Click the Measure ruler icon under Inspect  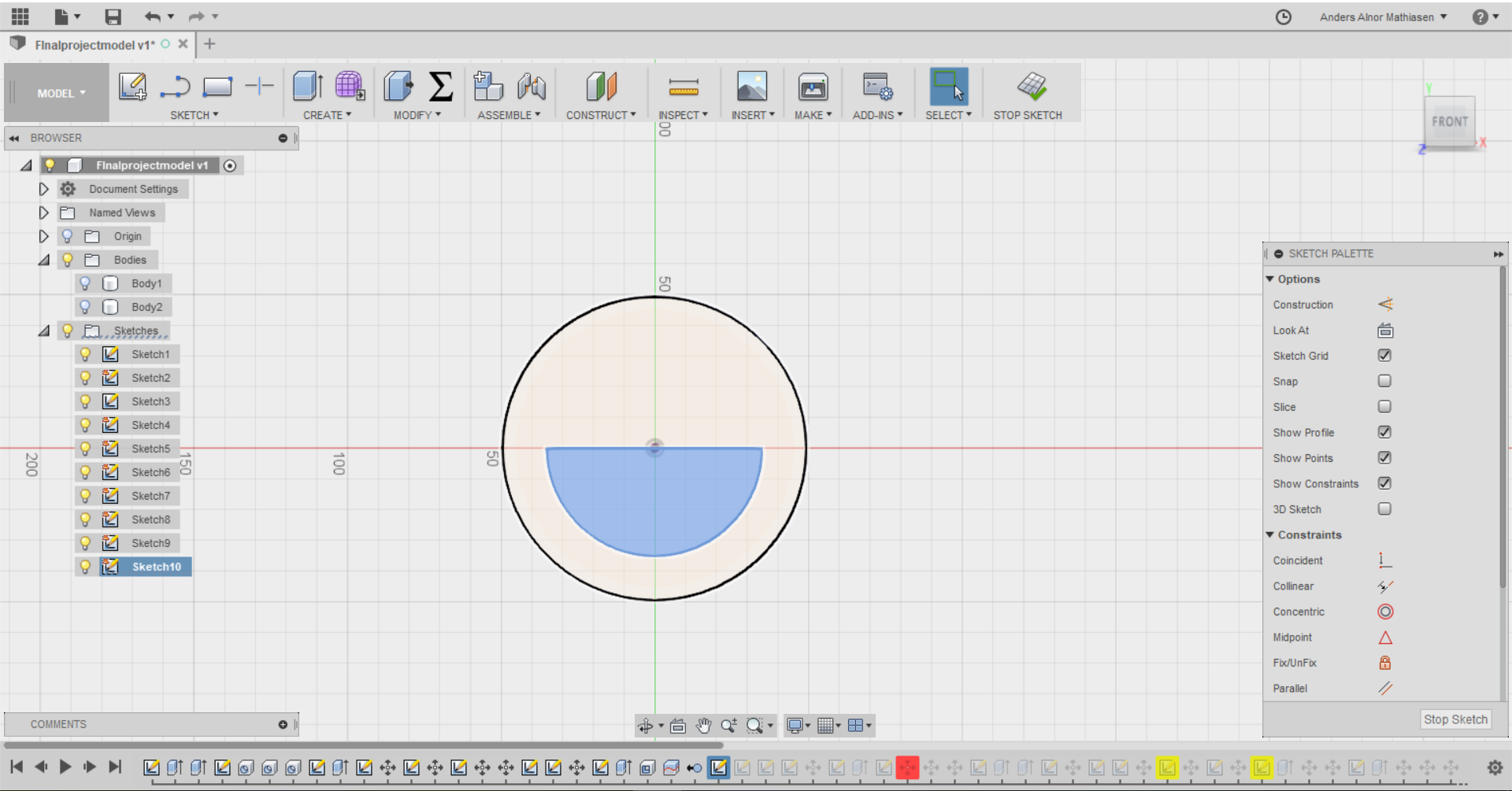[683, 87]
